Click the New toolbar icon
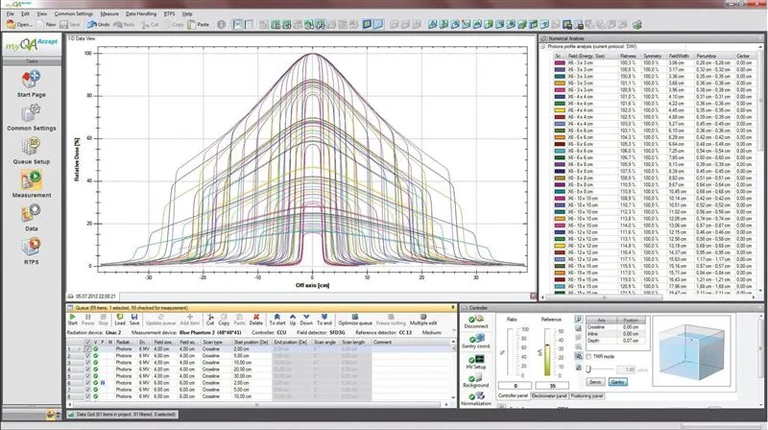 [46, 24]
